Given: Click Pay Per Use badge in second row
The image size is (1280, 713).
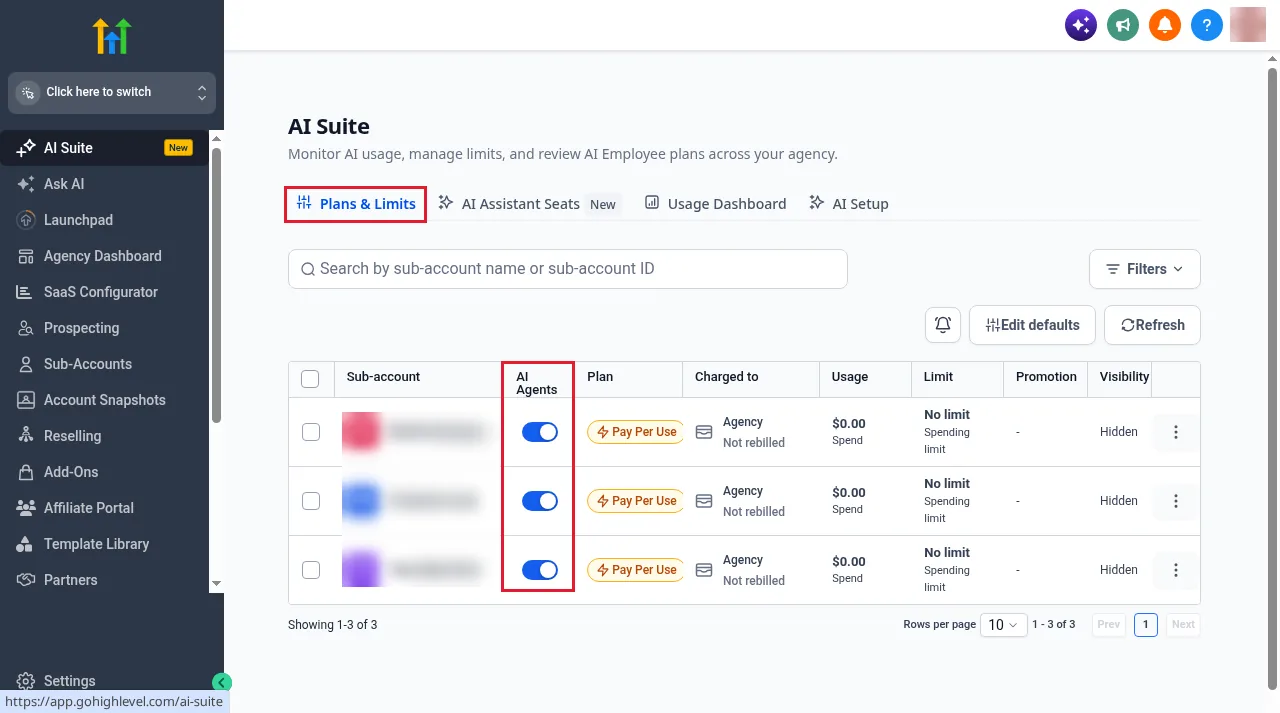Looking at the screenshot, I should point(636,501).
